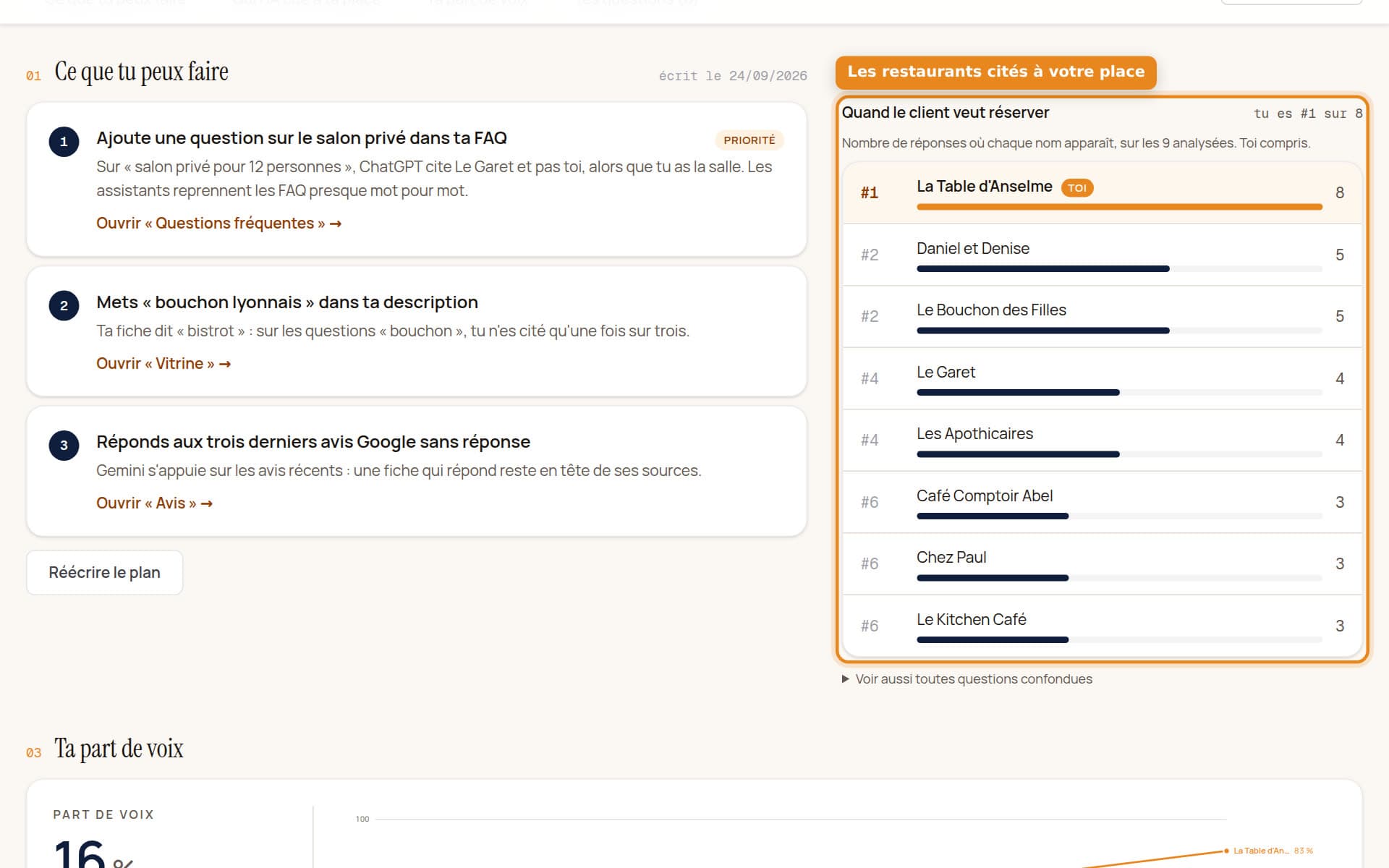Select the Chez Paul restaurant name
The image size is (1389, 868).
951,557
